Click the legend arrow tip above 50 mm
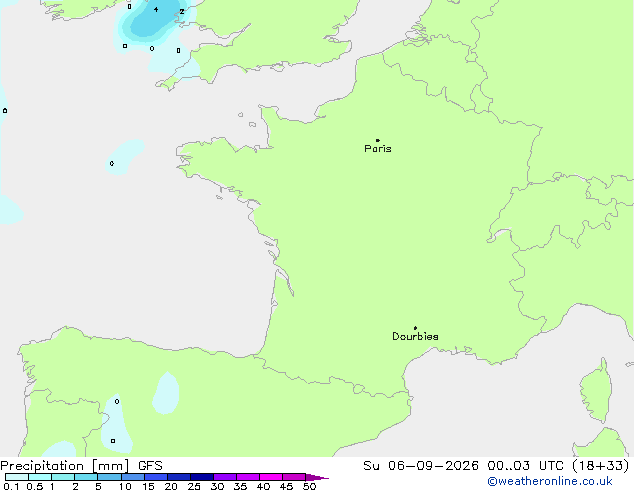Screen dimensions: 634x490 317,477
